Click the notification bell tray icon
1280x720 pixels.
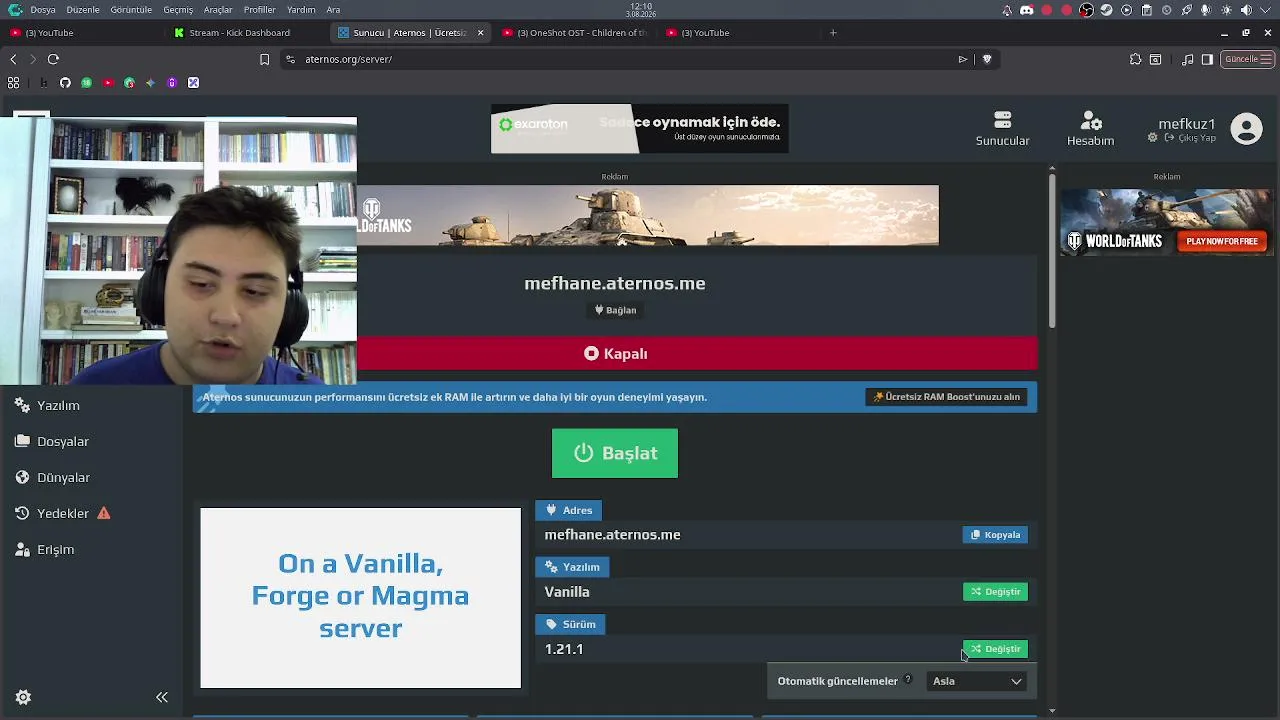[1006, 10]
